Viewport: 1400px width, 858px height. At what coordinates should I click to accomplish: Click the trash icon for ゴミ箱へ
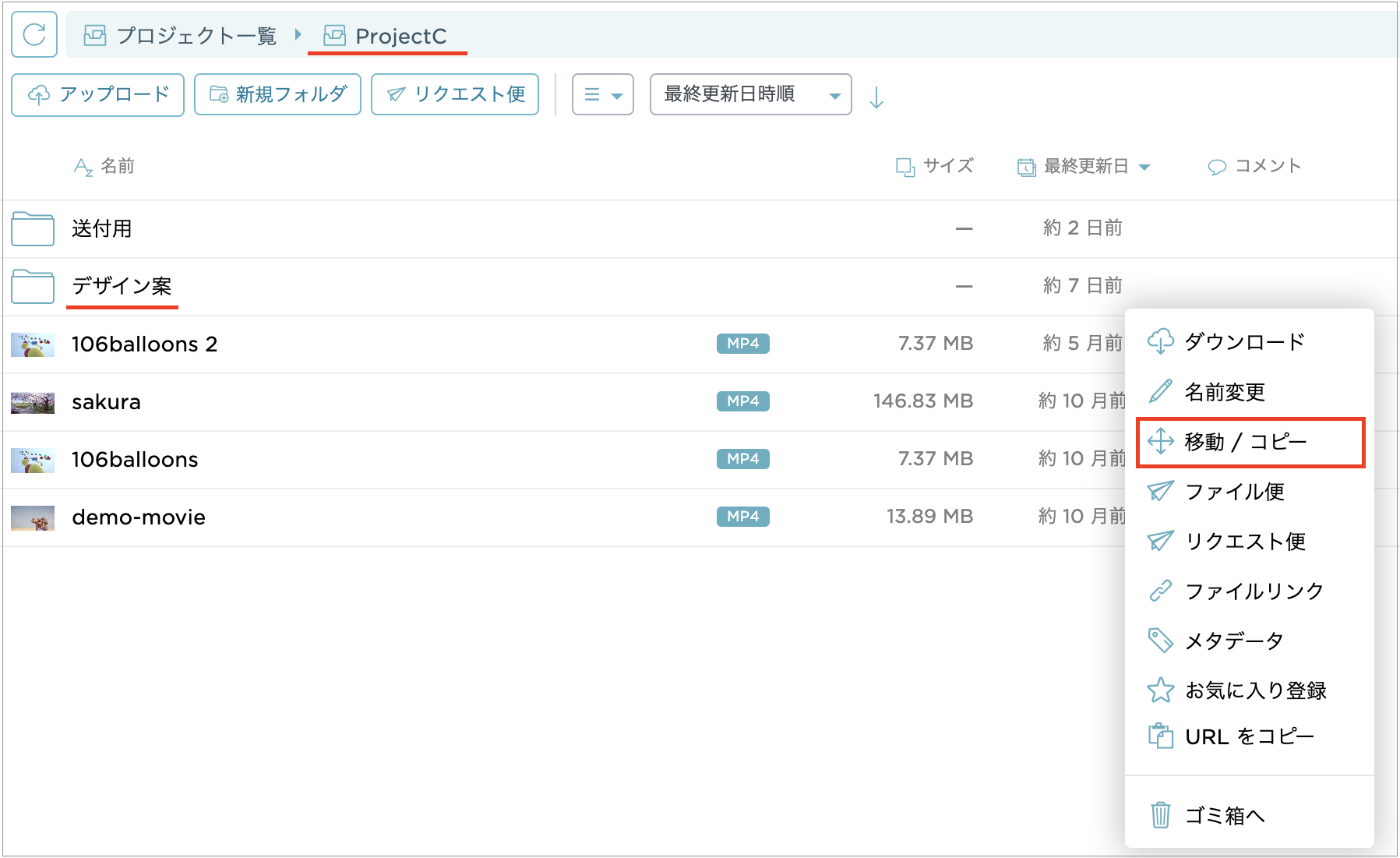(1160, 815)
